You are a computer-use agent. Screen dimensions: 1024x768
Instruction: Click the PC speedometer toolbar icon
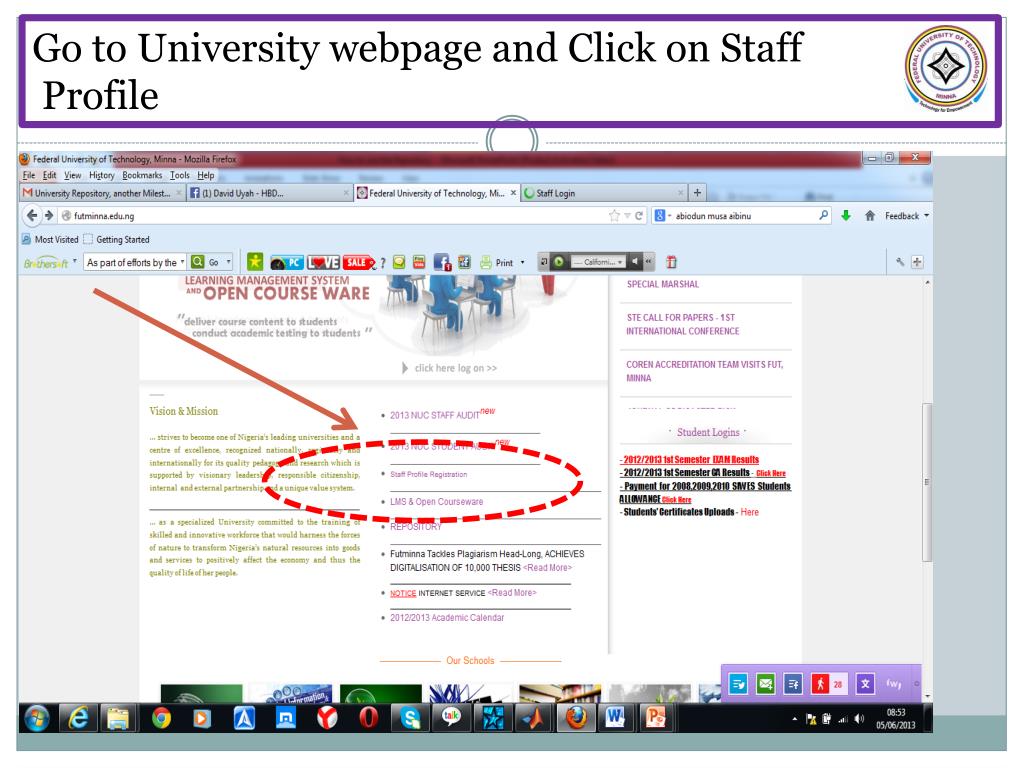click(287, 263)
